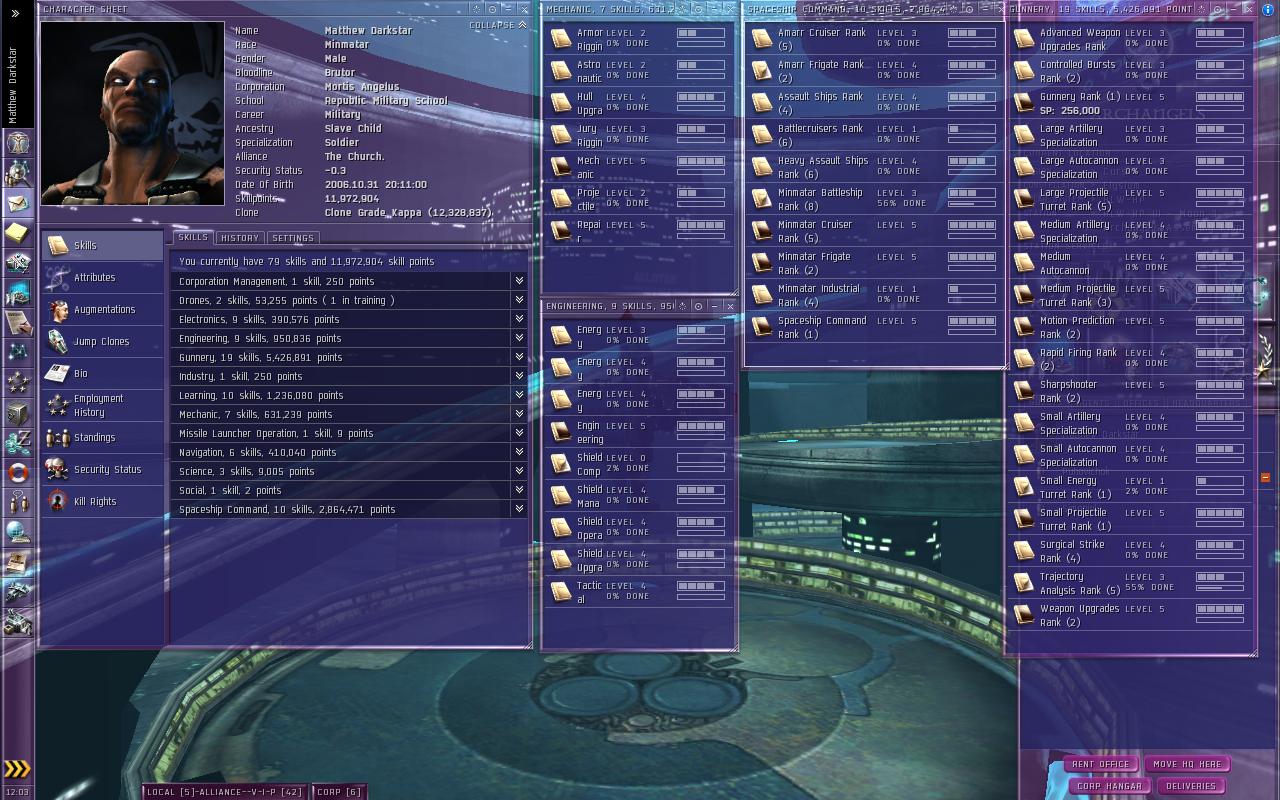Click the book icon beside Controlled Bursts

(1024, 71)
